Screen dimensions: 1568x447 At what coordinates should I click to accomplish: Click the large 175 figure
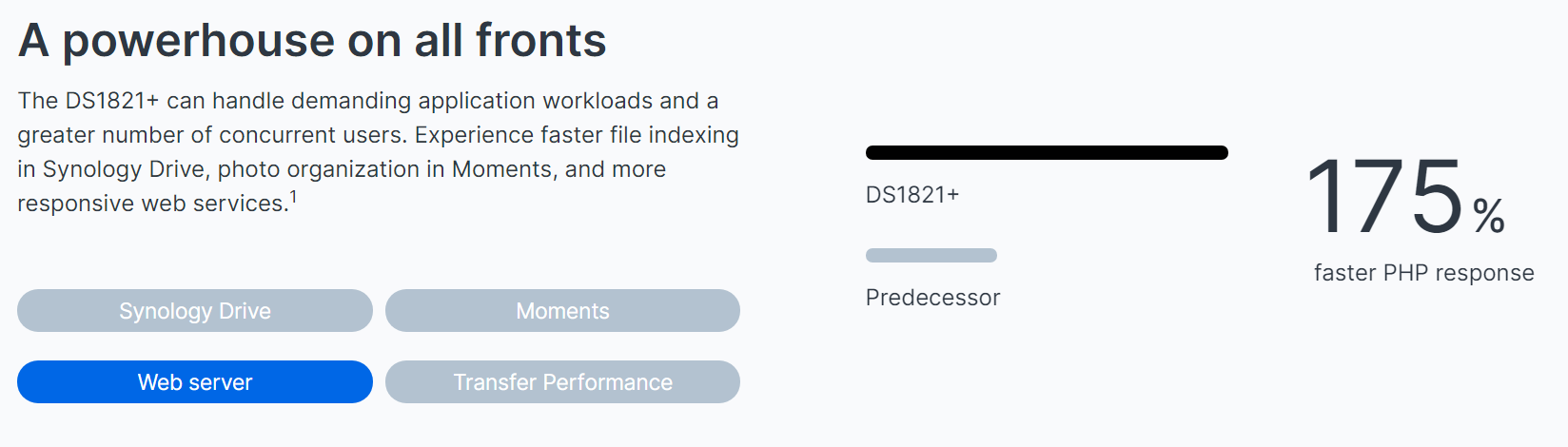[1384, 197]
